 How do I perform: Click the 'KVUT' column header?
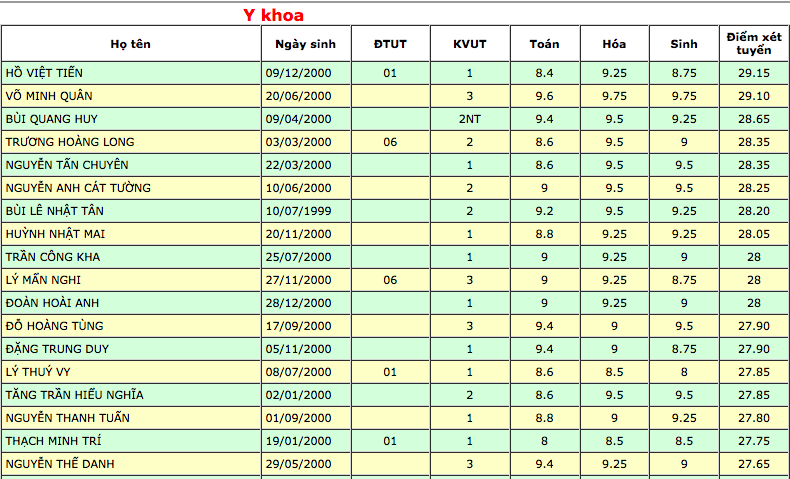469,44
